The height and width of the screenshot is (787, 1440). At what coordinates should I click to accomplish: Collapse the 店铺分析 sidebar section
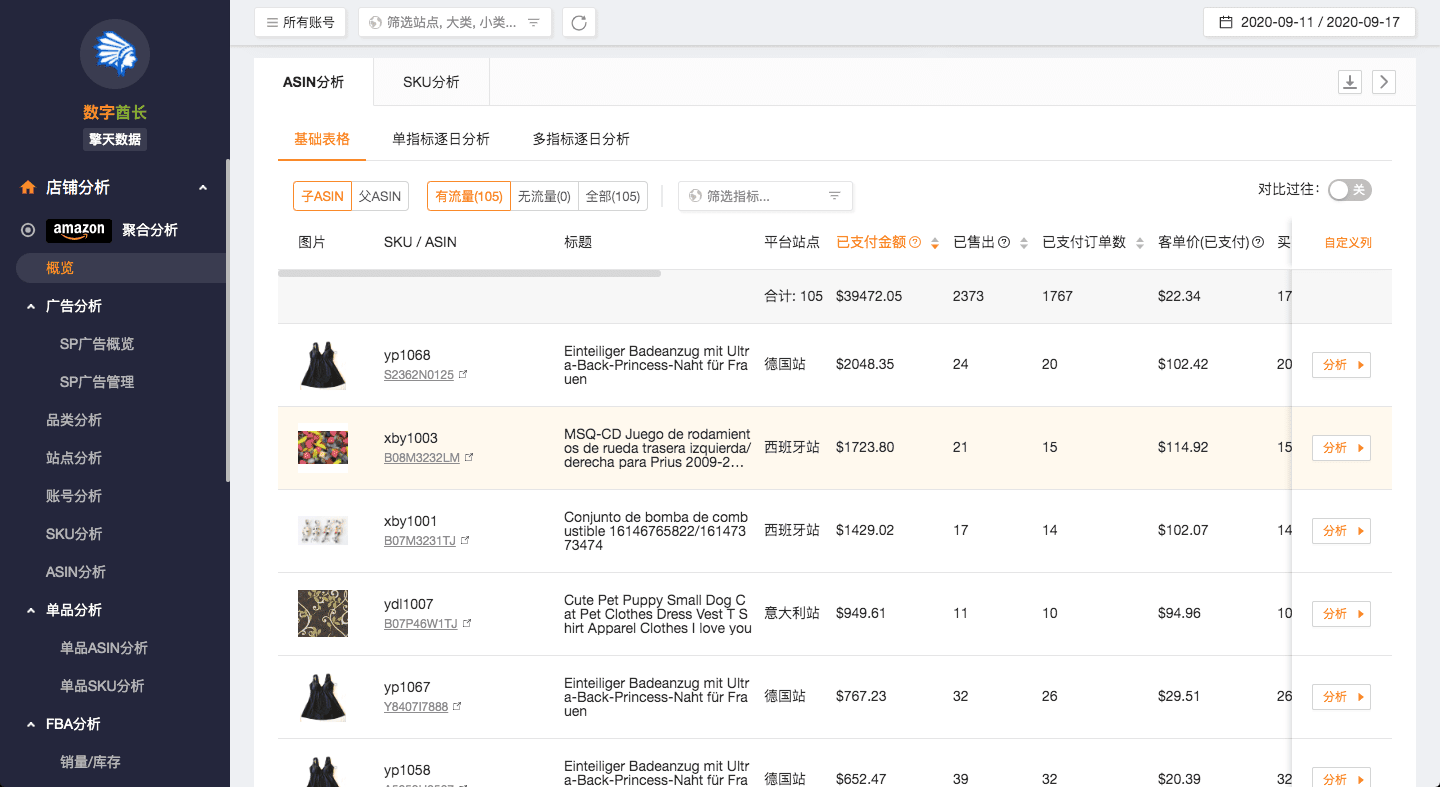point(203,188)
